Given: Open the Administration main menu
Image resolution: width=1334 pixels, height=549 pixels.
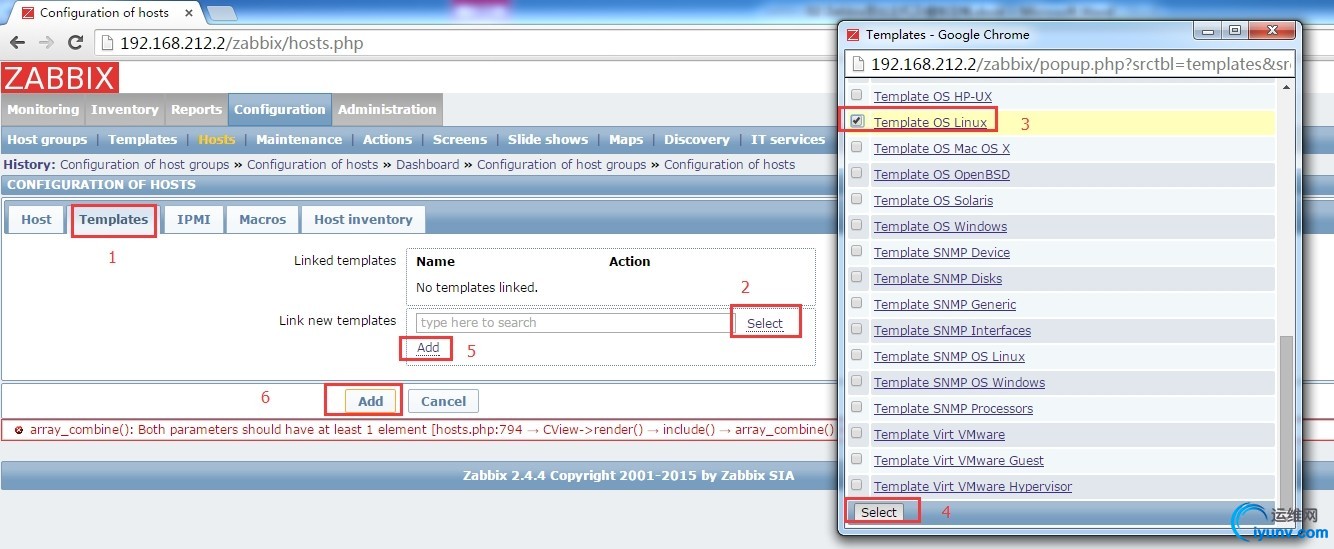Looking at the screenshot, I should 387,110.
